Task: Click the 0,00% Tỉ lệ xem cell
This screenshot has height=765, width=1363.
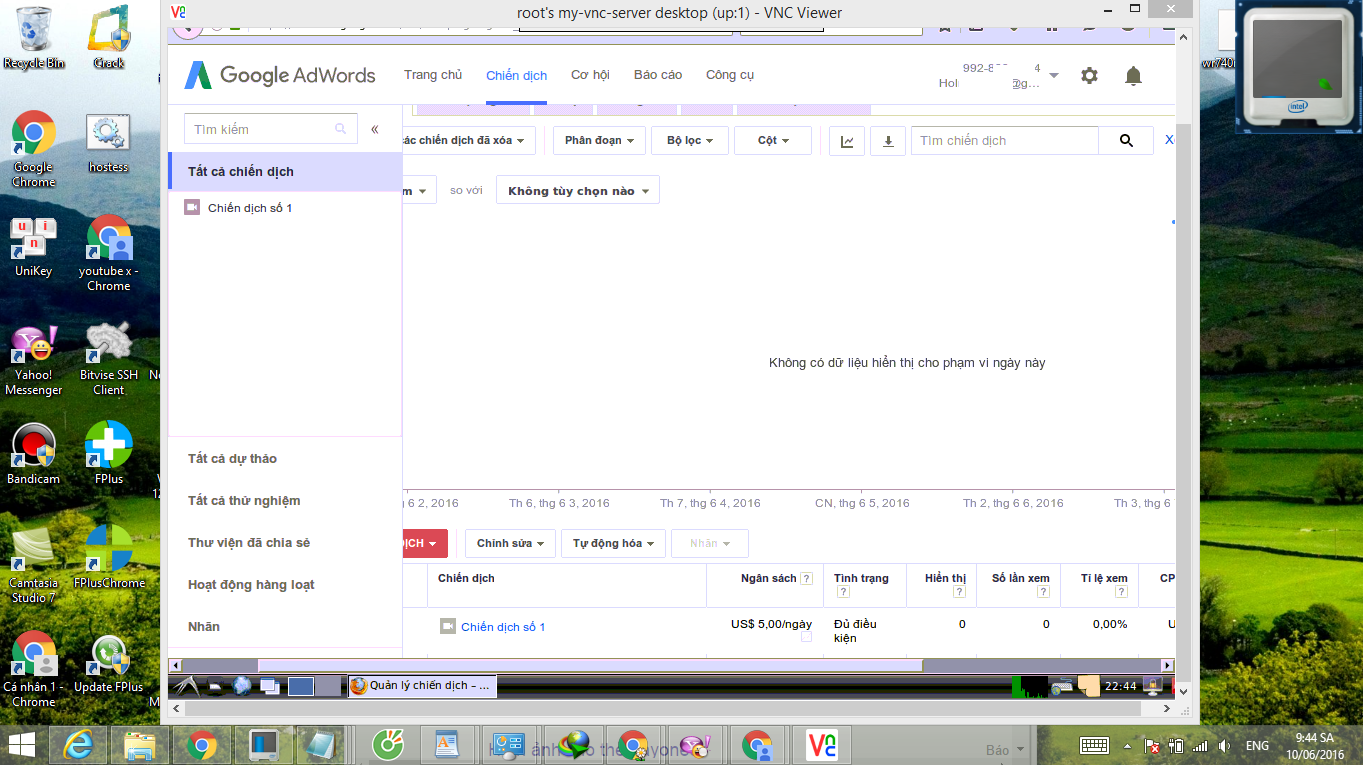Action: 1110,624
